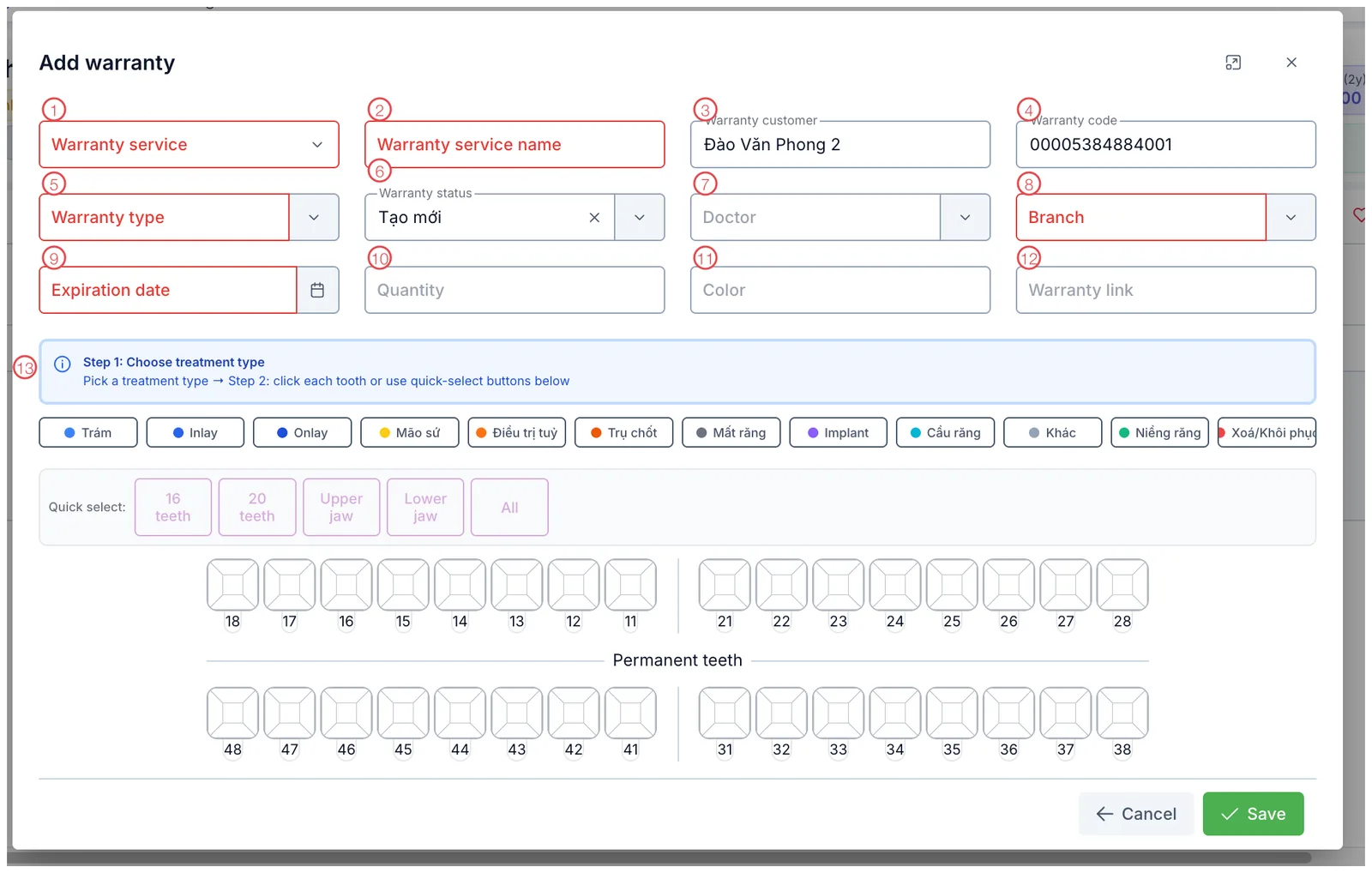Open the expand/fullscreen dialog icon

1233,63
